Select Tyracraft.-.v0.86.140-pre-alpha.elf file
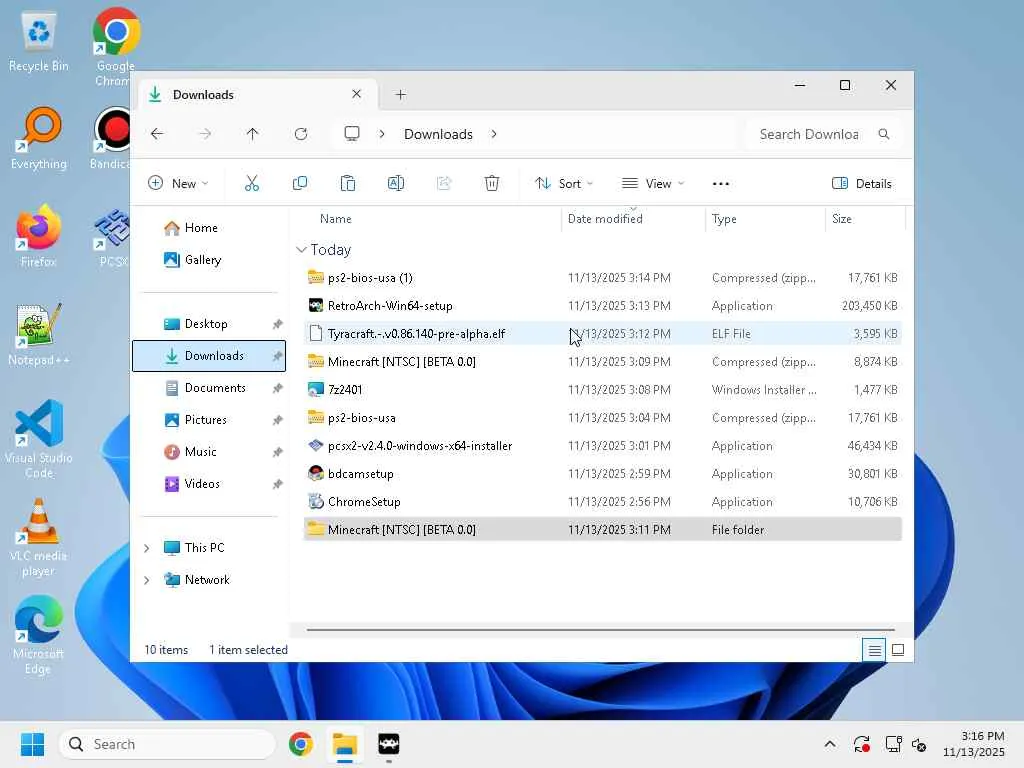The width and height of the screenshot is (1024, 768). click(603, 334)
